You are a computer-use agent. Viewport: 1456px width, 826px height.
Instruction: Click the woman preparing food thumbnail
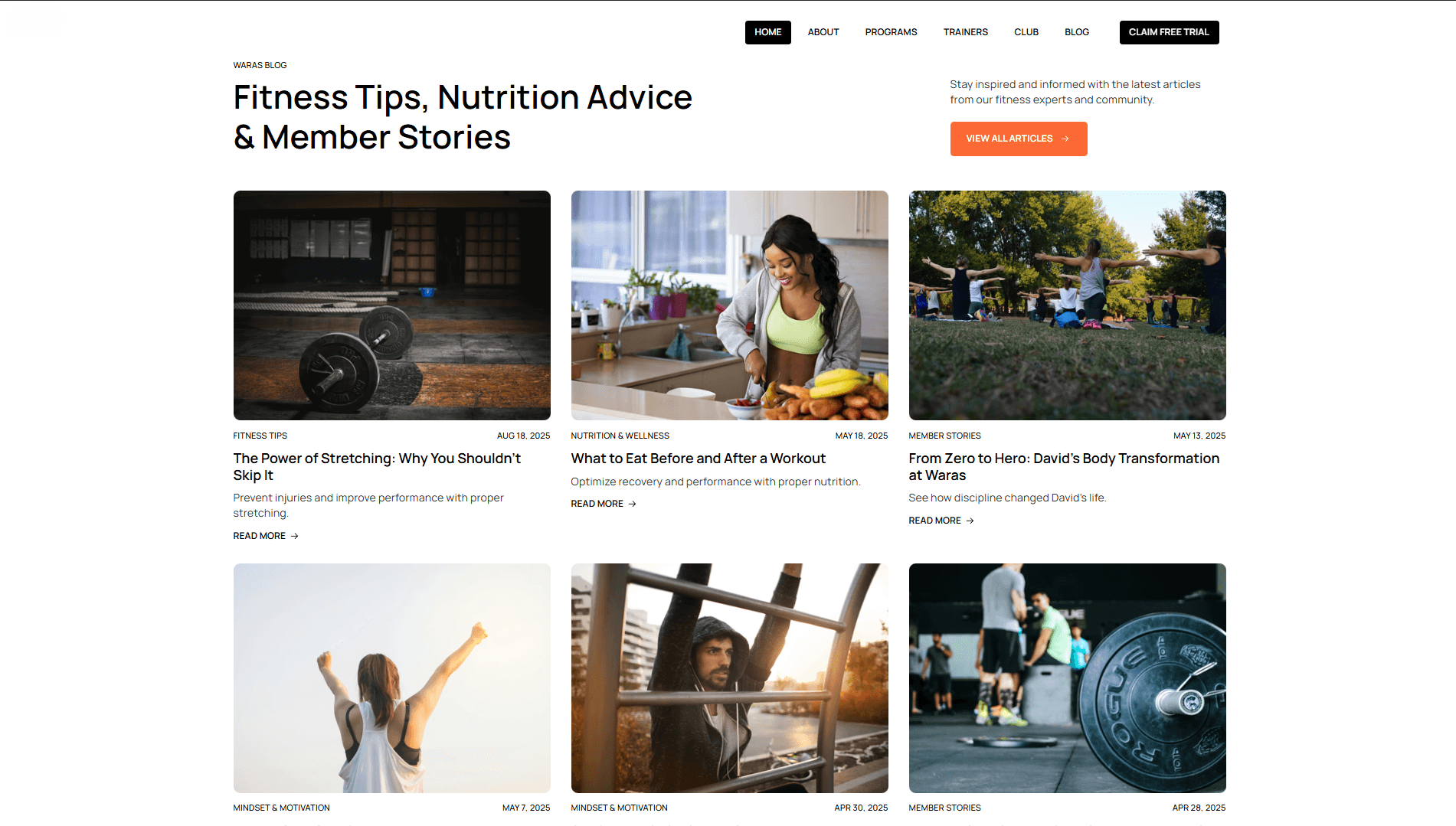(x=729, y=305)
